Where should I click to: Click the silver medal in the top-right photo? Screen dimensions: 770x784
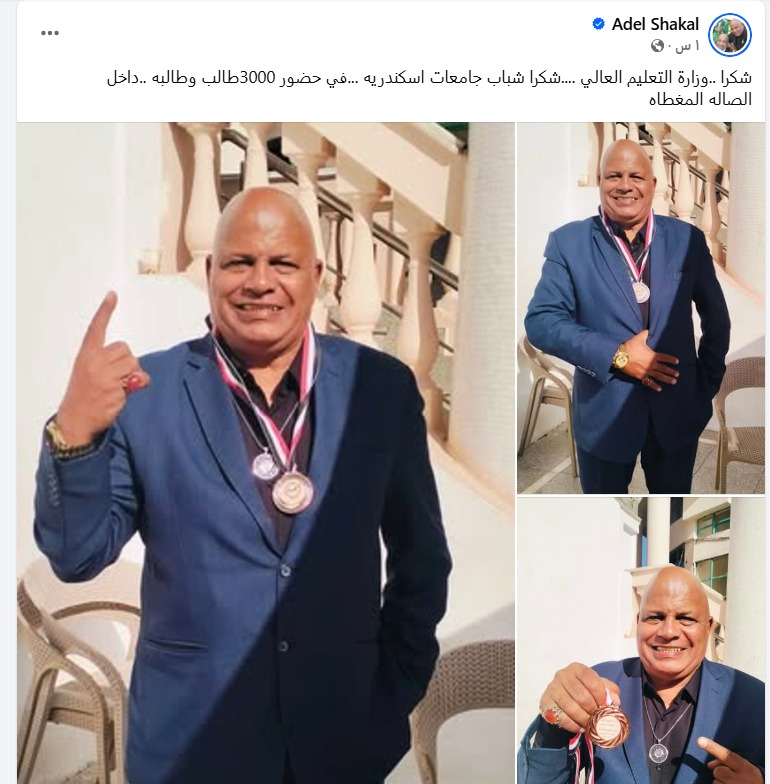641,292
